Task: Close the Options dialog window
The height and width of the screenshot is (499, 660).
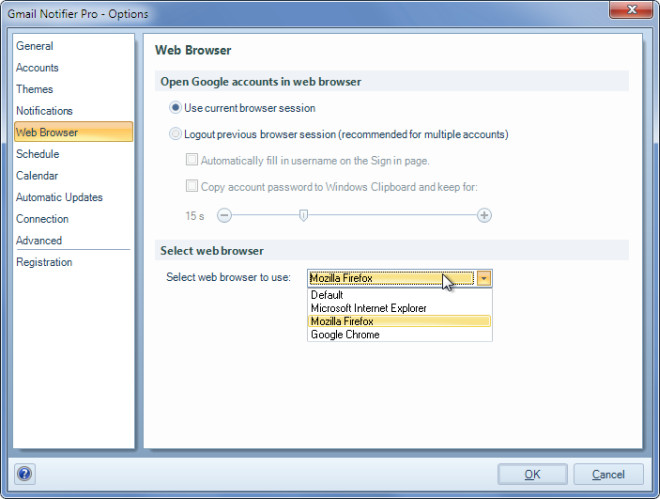Action: coord(631,9)
